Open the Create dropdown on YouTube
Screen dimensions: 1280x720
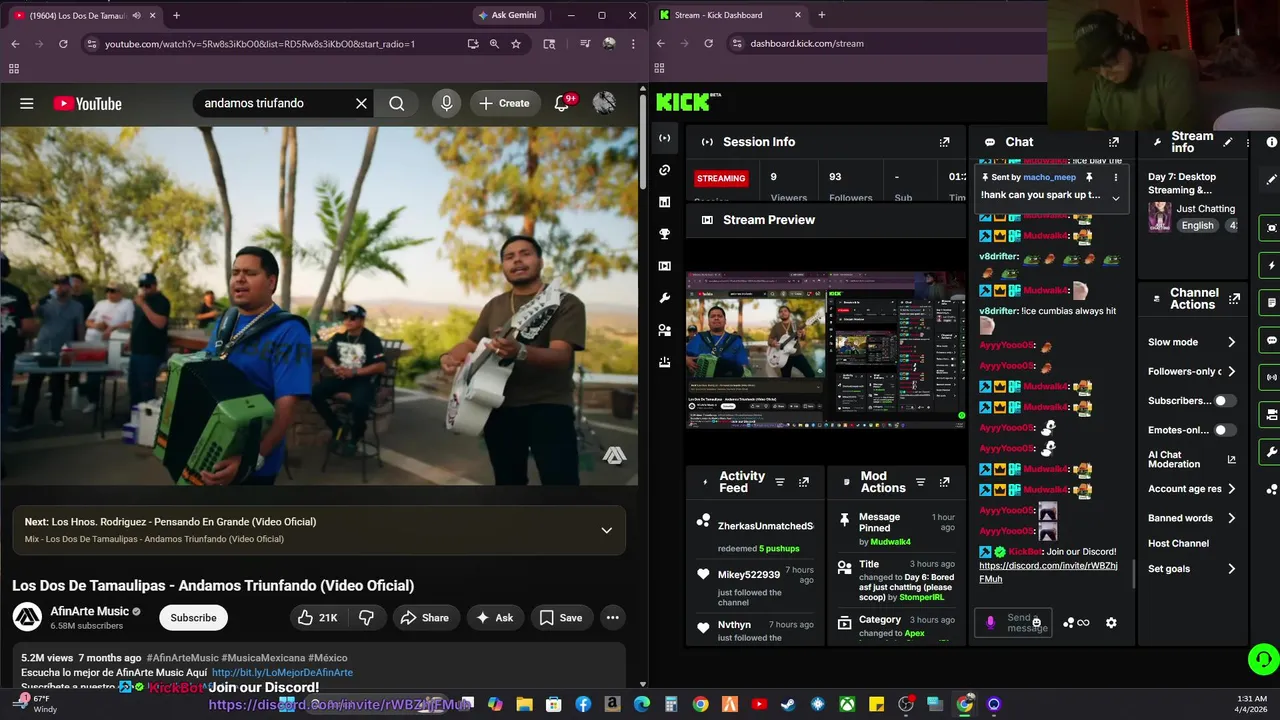tap(504, 103)
